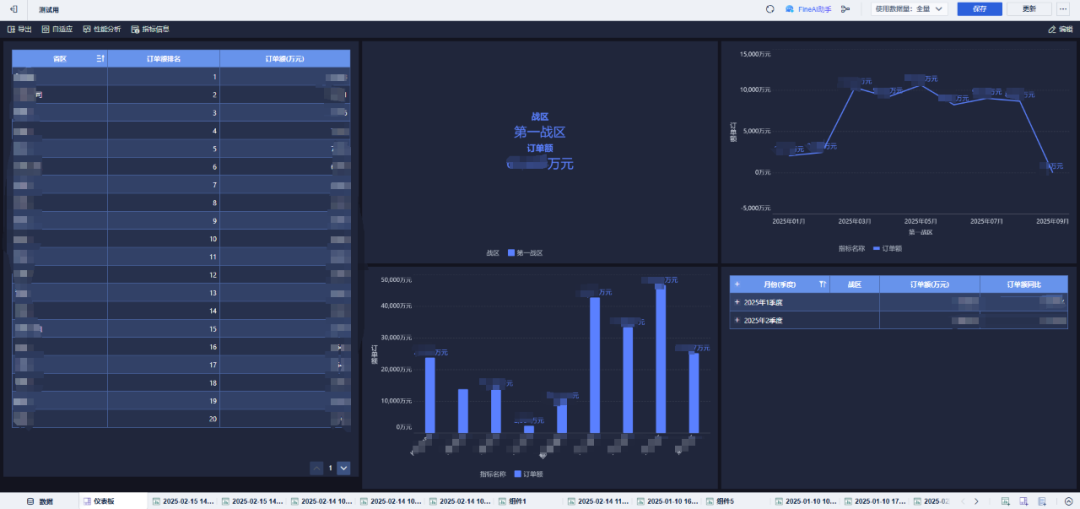Open the 2025-01-10 16... tab
Viewport: 1080px width, 509px height.
point(667,501)
